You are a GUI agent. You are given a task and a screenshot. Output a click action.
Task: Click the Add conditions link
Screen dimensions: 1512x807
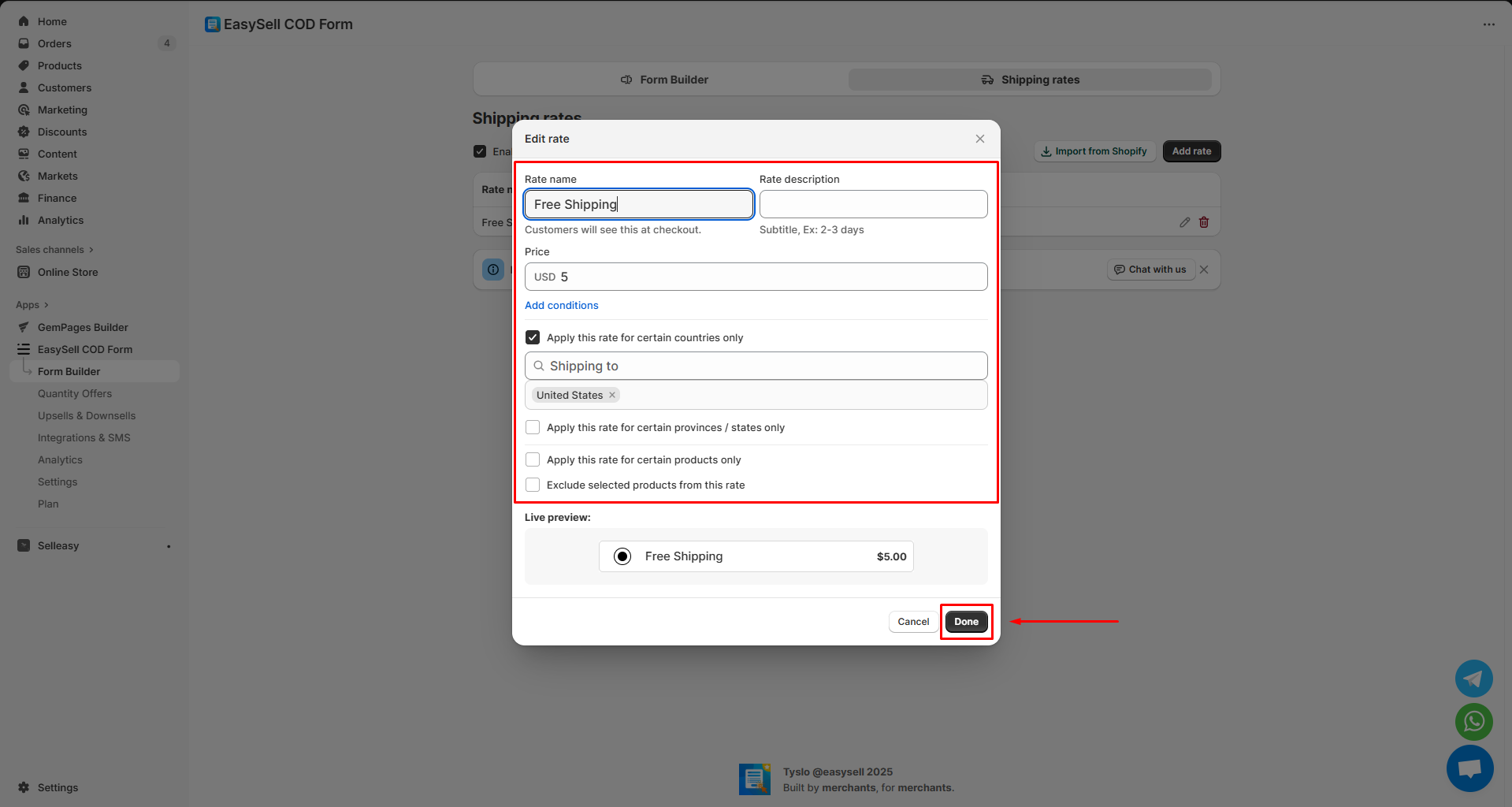(561, 306)
